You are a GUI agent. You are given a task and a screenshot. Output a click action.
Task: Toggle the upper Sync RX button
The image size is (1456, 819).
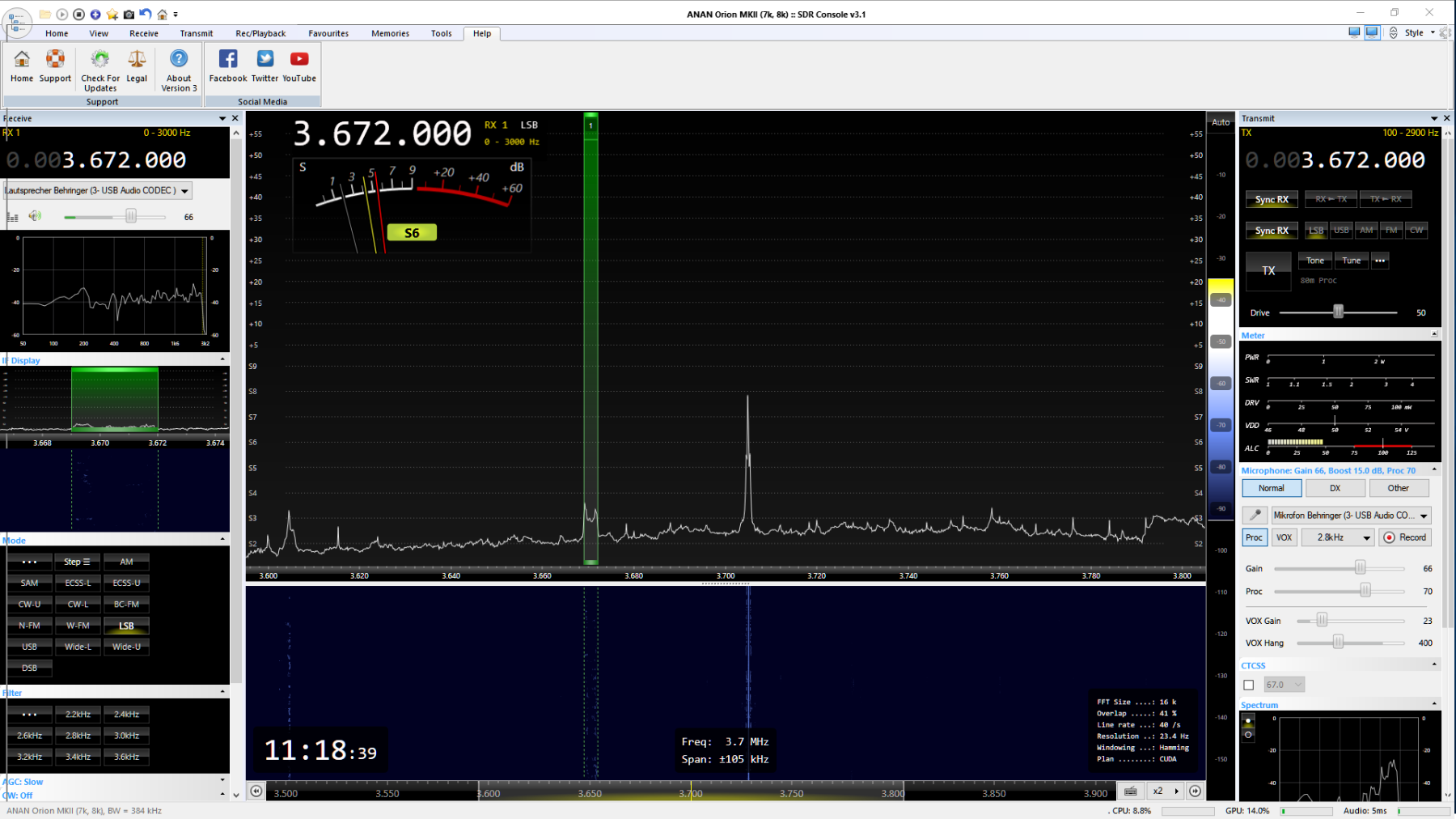pos(1272,199)
